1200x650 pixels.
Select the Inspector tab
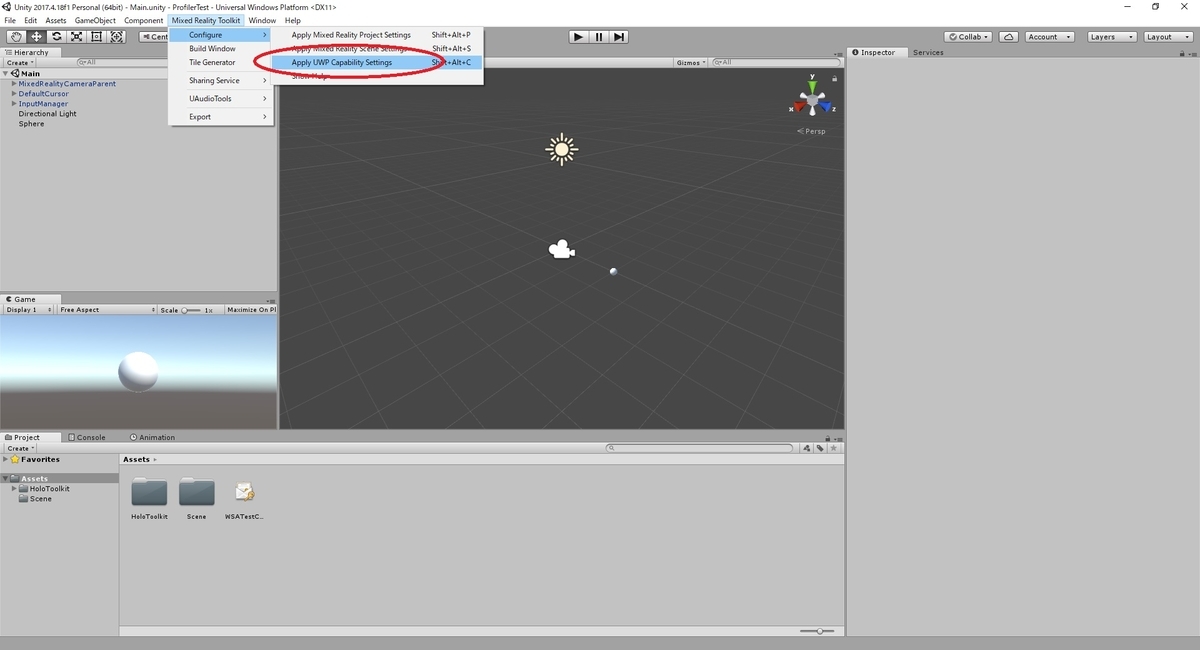[x=877, y=52]
